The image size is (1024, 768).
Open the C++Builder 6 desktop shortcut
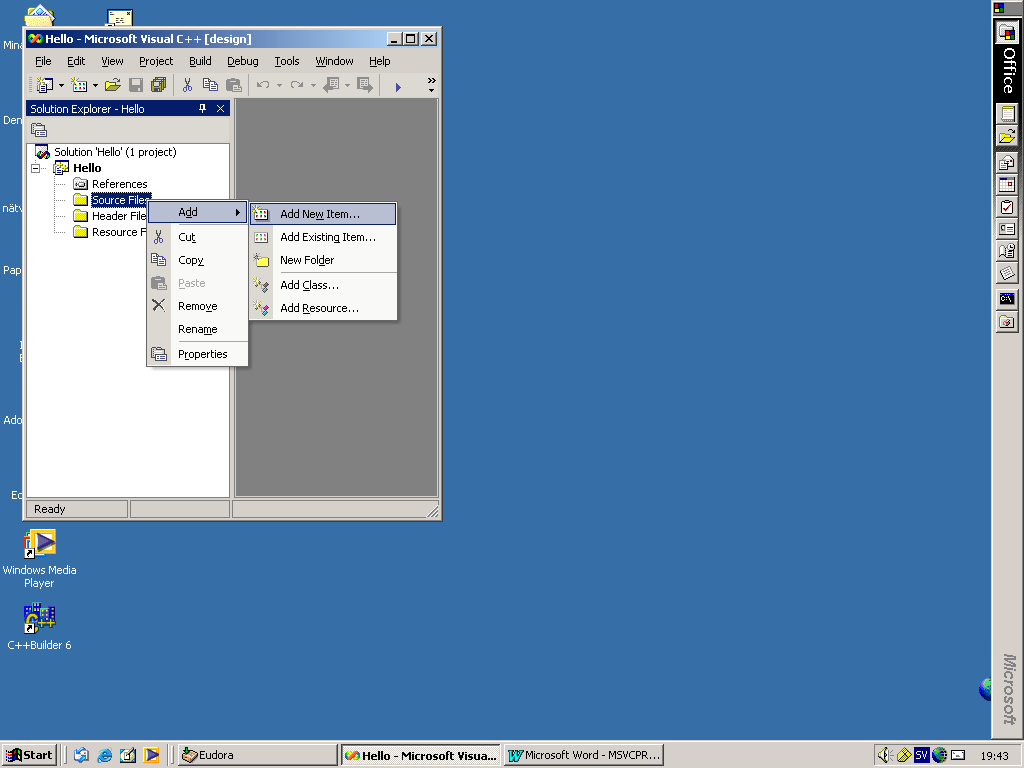[x=39, y=628]
